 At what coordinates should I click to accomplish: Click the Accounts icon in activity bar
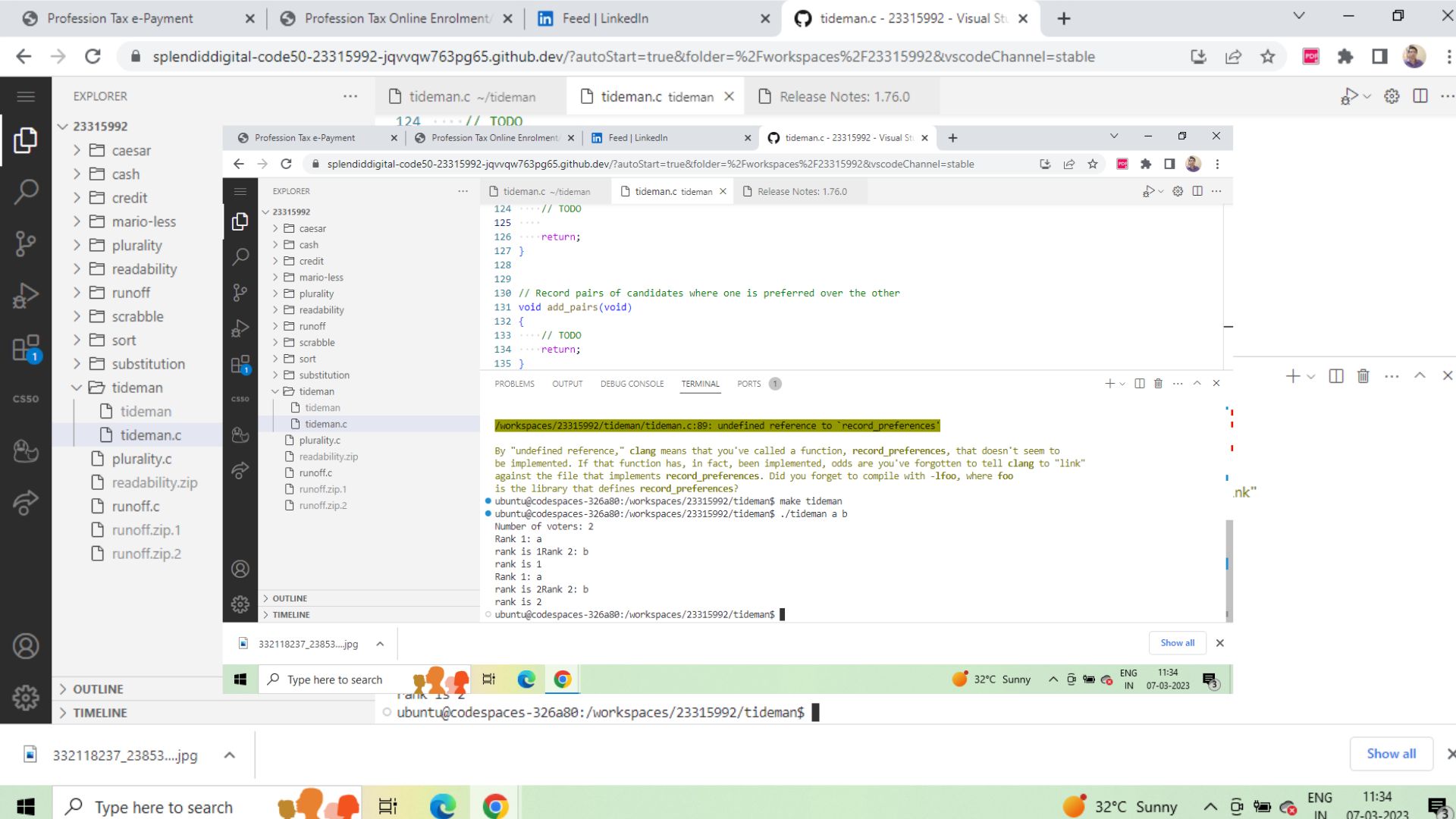pos(26,646)
